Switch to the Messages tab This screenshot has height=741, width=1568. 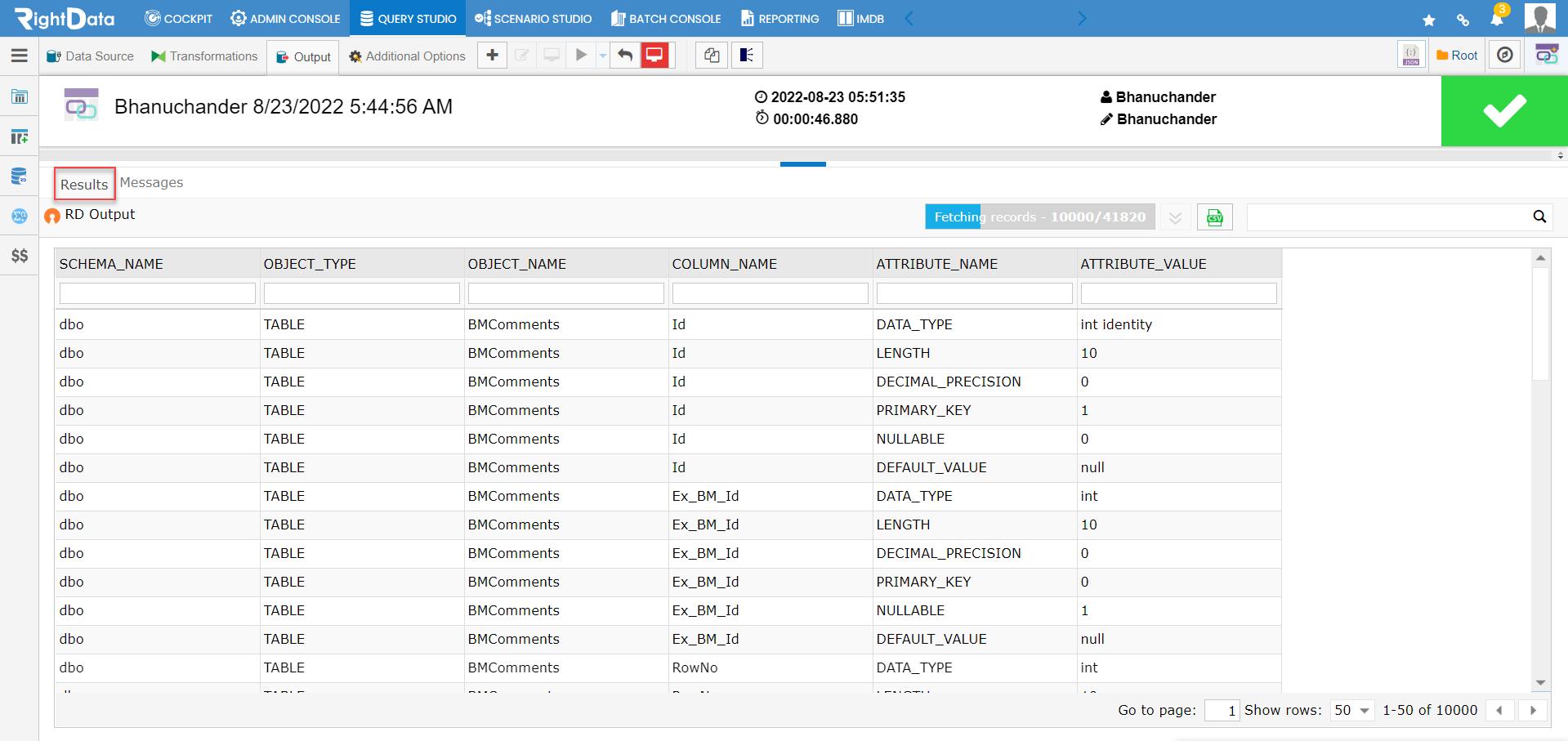tap(150, 182)
